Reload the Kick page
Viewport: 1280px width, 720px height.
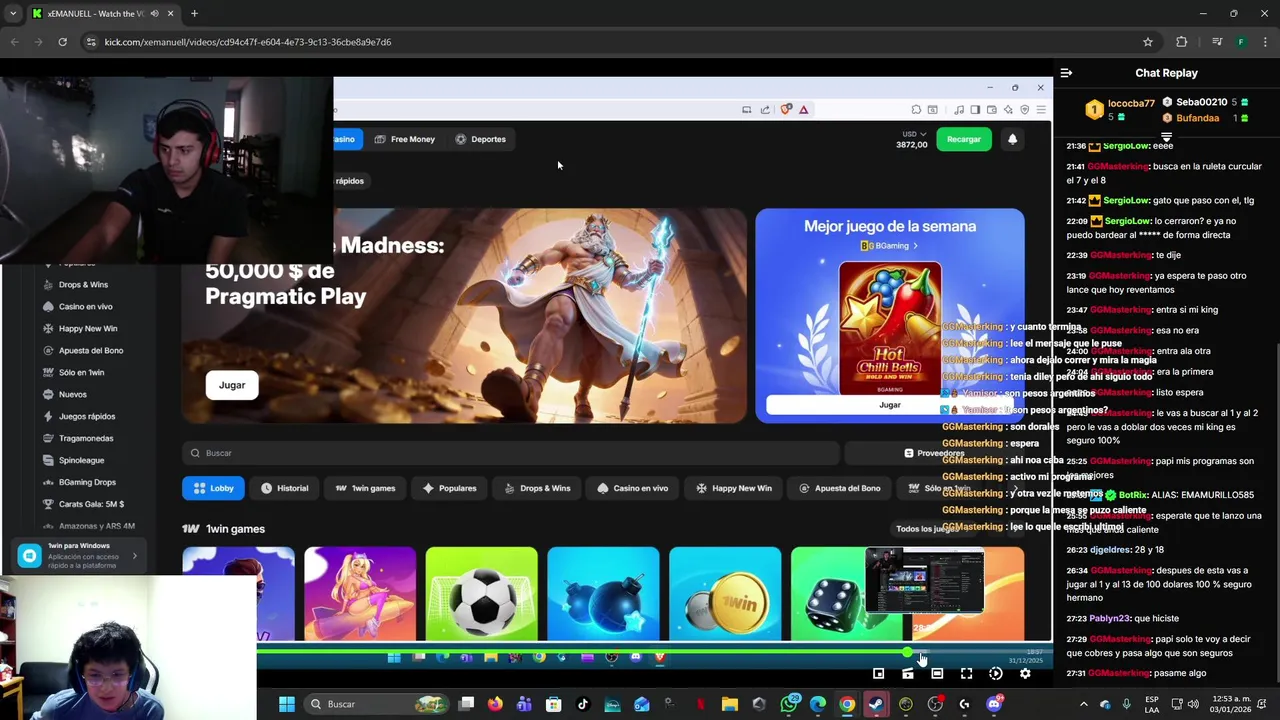point(62,42)
